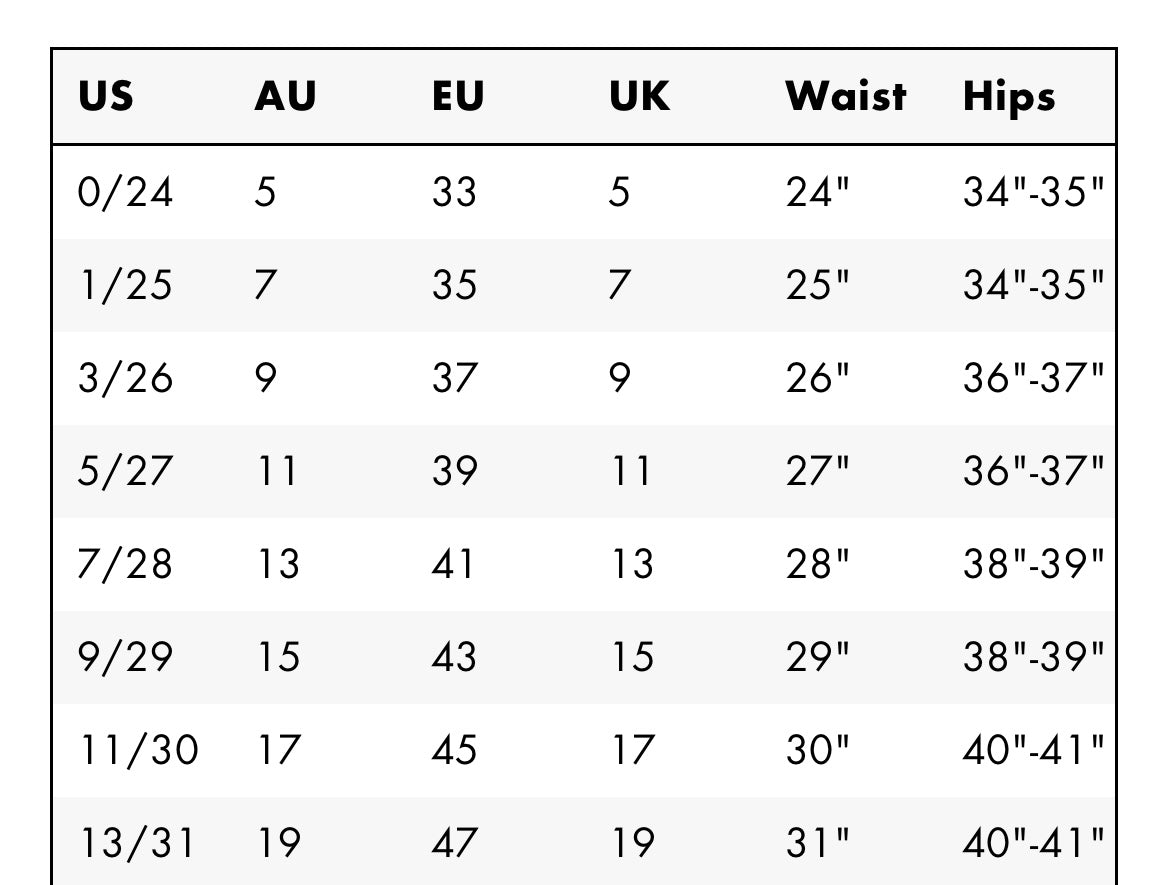Image resolution: width=1169 pixels, height=885 pixels.
Task: Select the 29" waist measurement
Action: pos(817,657)
